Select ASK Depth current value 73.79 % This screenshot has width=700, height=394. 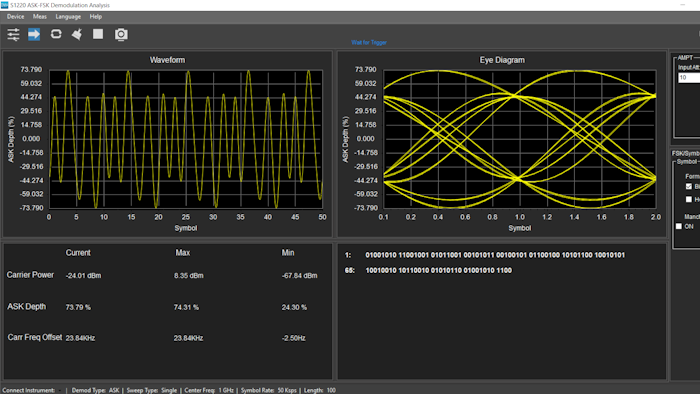pyautogui.click(x=78, y=307)
